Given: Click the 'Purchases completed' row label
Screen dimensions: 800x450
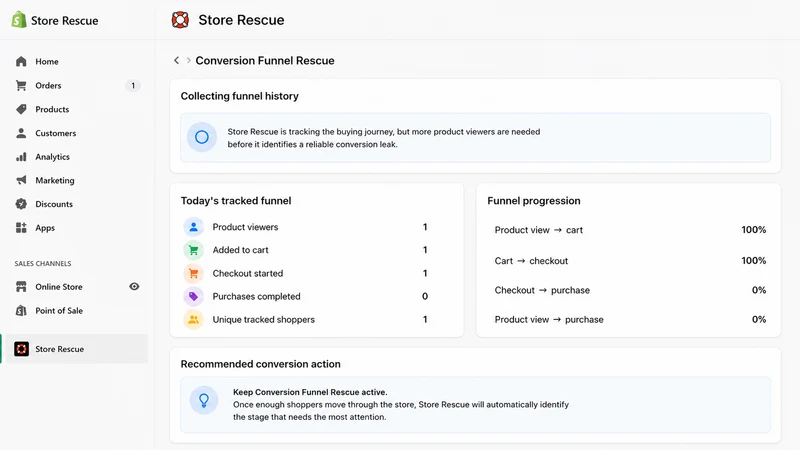Looking at the screenshot, I should coord(256,296).
